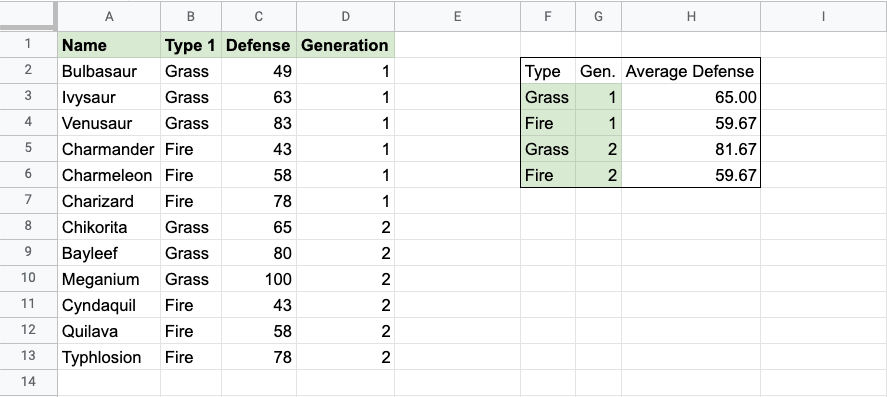Select the Name header cell
Screen dimensions: 887x397
[109, 45]
